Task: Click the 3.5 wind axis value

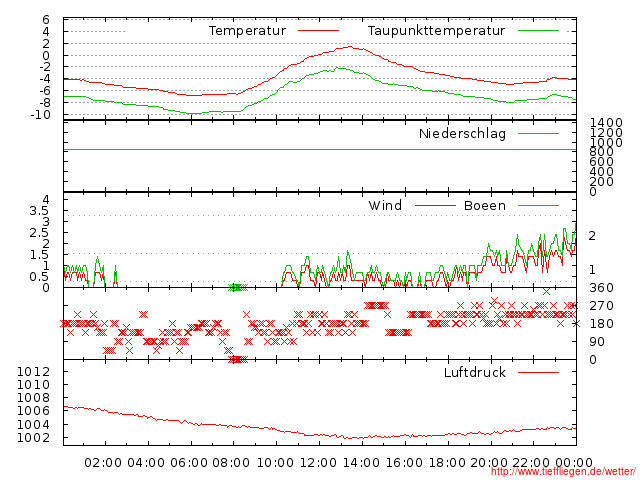Action: coord(39,211)
